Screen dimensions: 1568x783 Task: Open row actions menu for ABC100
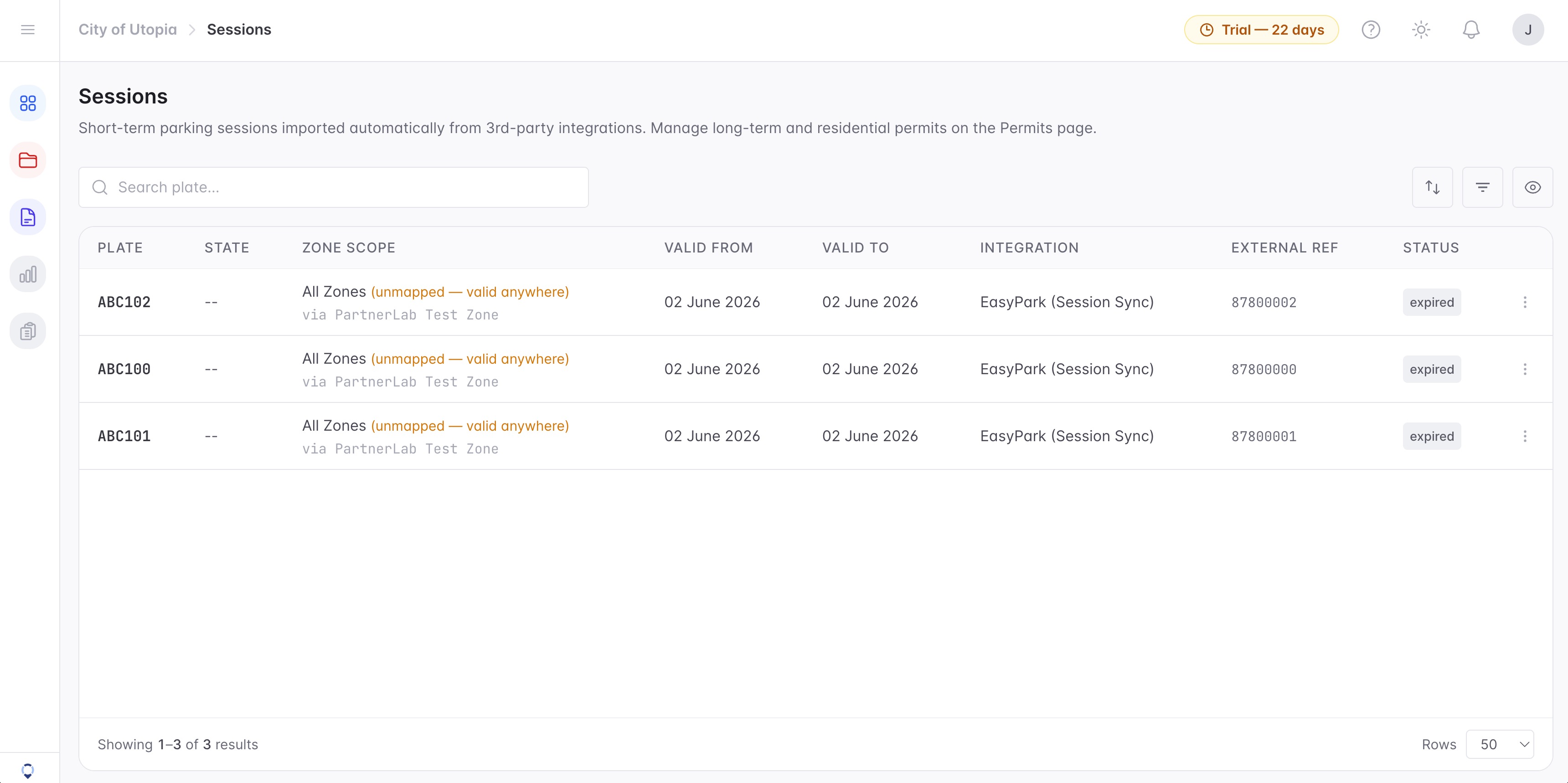pyautogui.click(x=1525, y=369)
